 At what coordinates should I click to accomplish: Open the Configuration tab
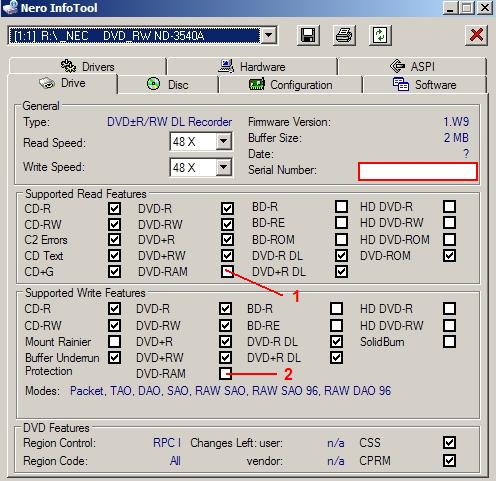click(x=290, y=85)
